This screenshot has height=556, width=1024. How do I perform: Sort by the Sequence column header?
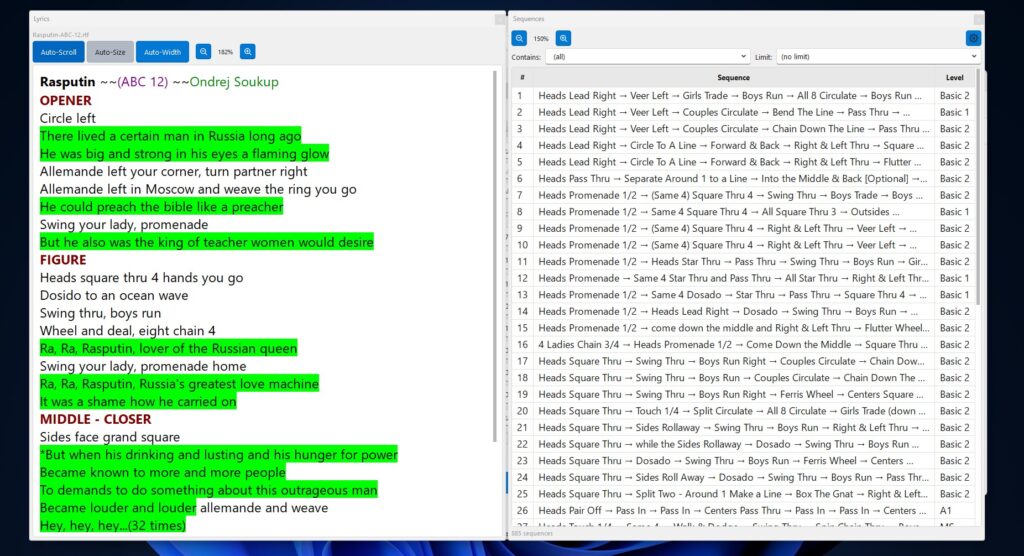click(x=733, y=77)
